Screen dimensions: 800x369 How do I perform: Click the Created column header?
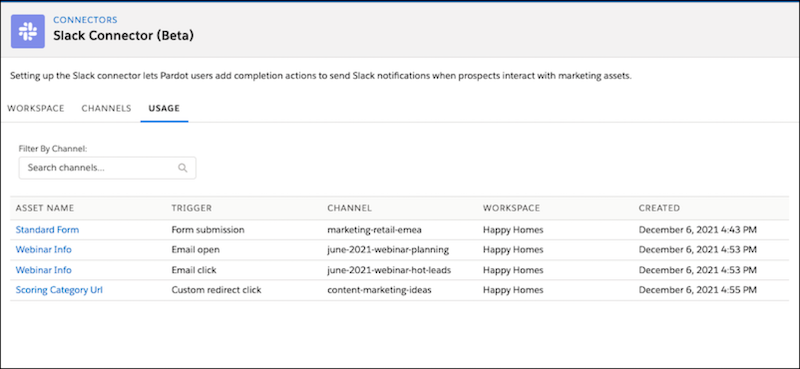tap(659, 208)
